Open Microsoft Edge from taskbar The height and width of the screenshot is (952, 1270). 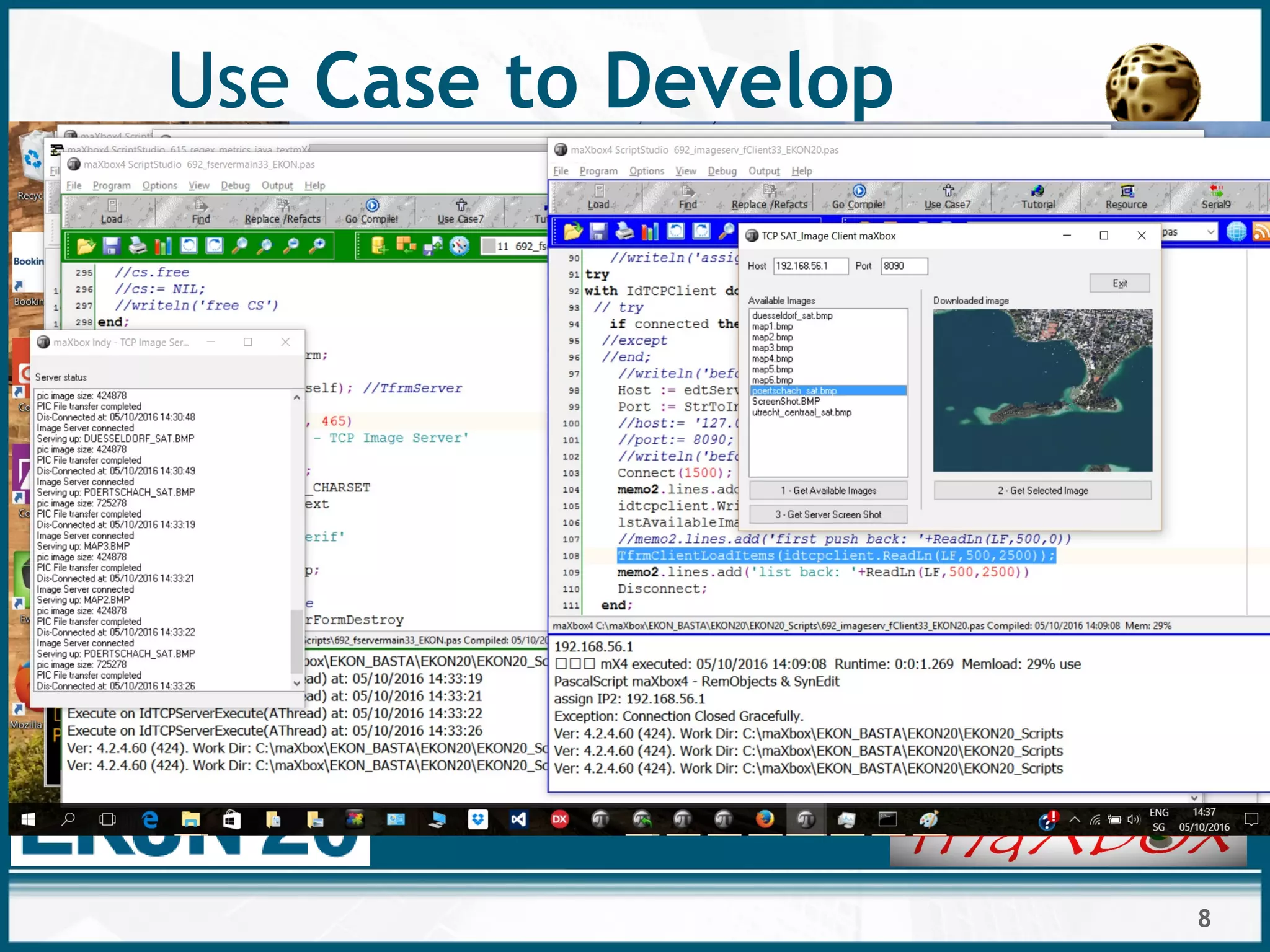[x=150, y=819]
